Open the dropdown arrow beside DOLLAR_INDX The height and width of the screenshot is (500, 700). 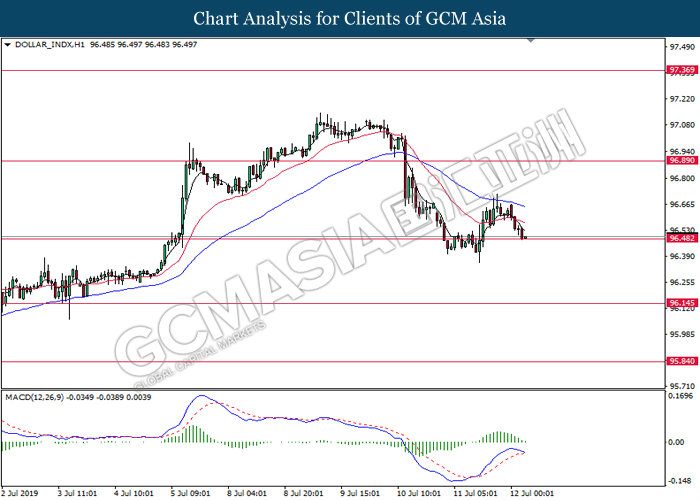point(7,45)
